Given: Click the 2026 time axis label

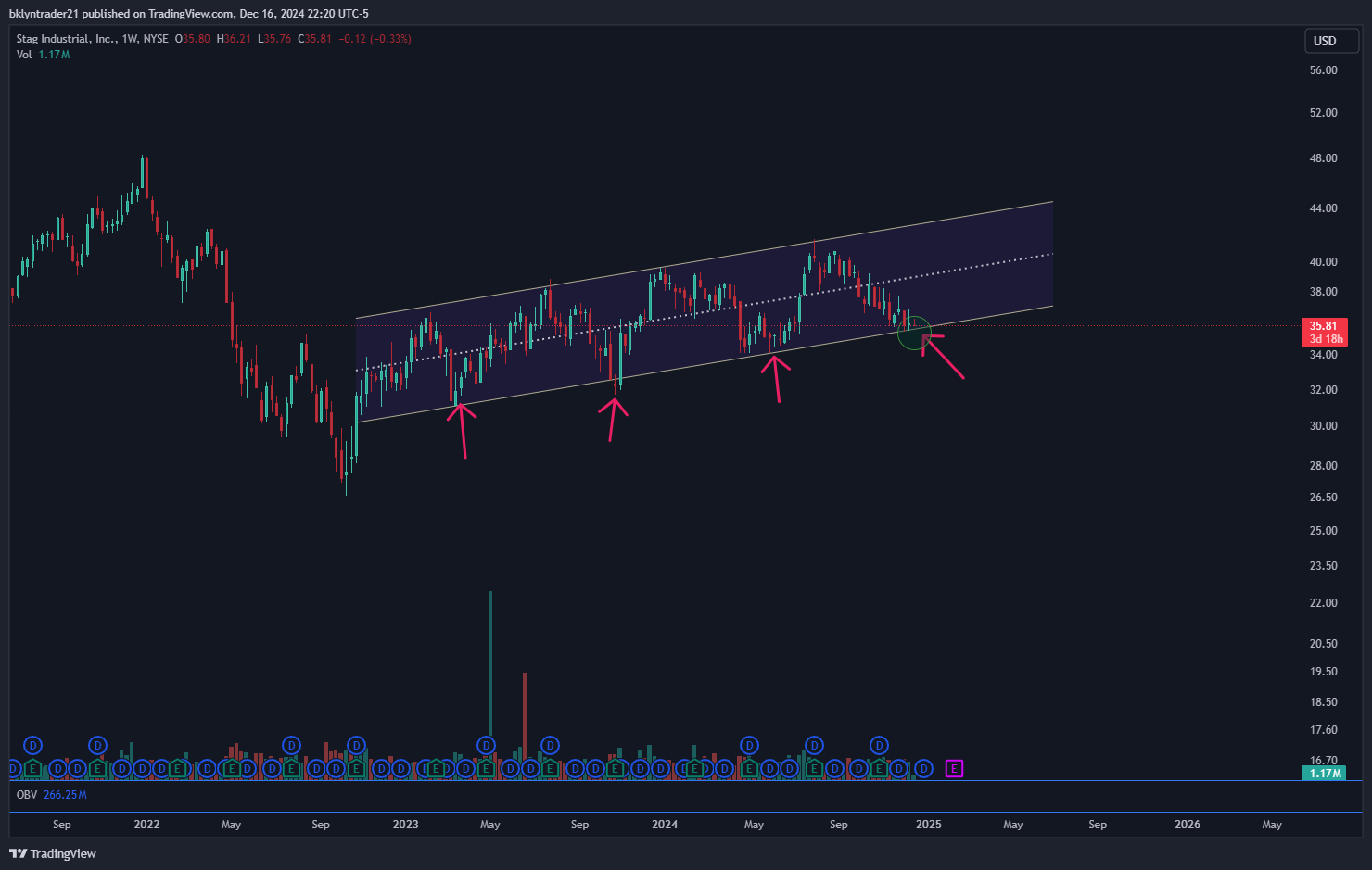Looking at the screenshot, I should tap(1188, 825).
